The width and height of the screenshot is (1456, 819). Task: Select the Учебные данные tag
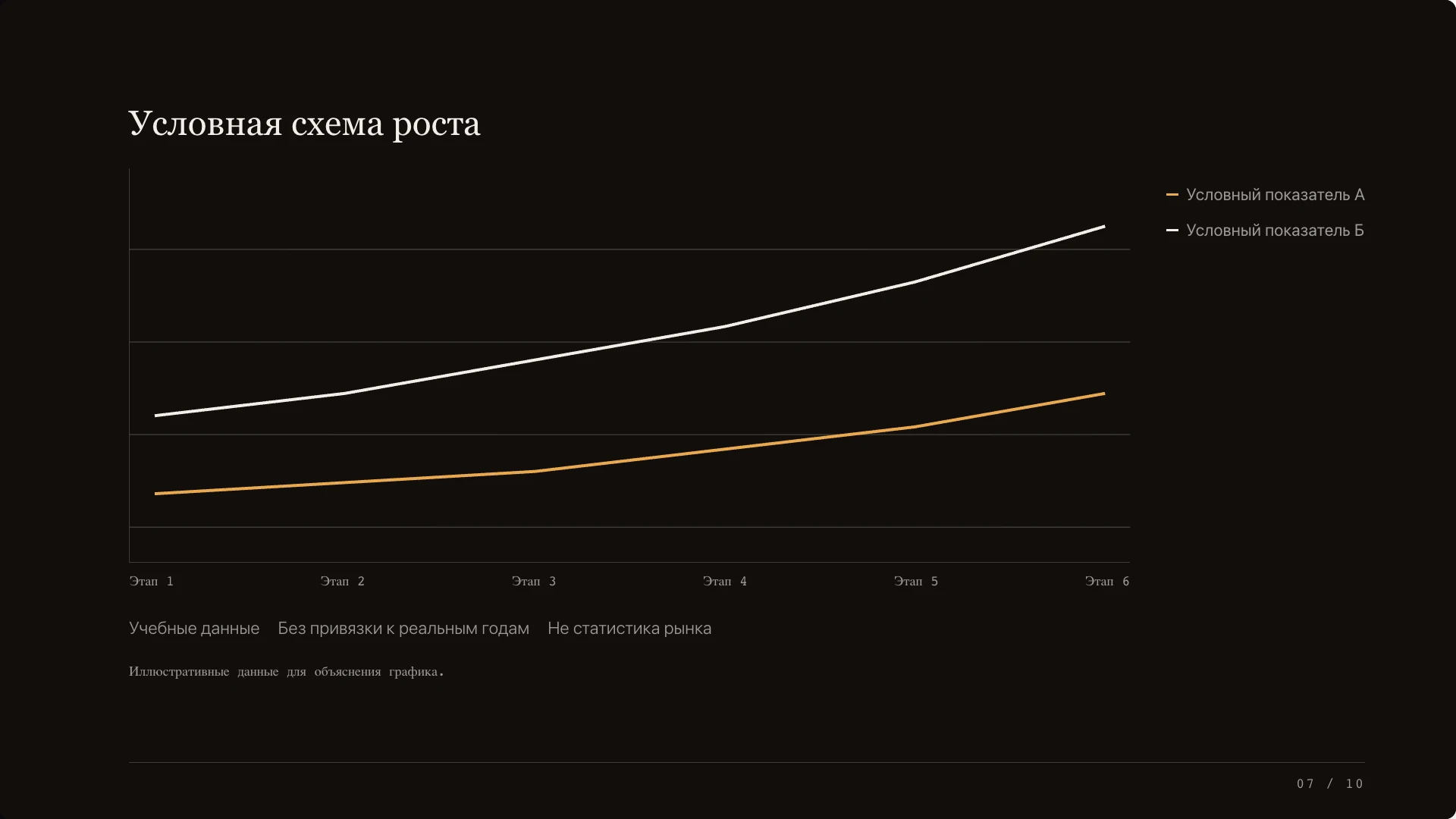(x=194, y=629)
